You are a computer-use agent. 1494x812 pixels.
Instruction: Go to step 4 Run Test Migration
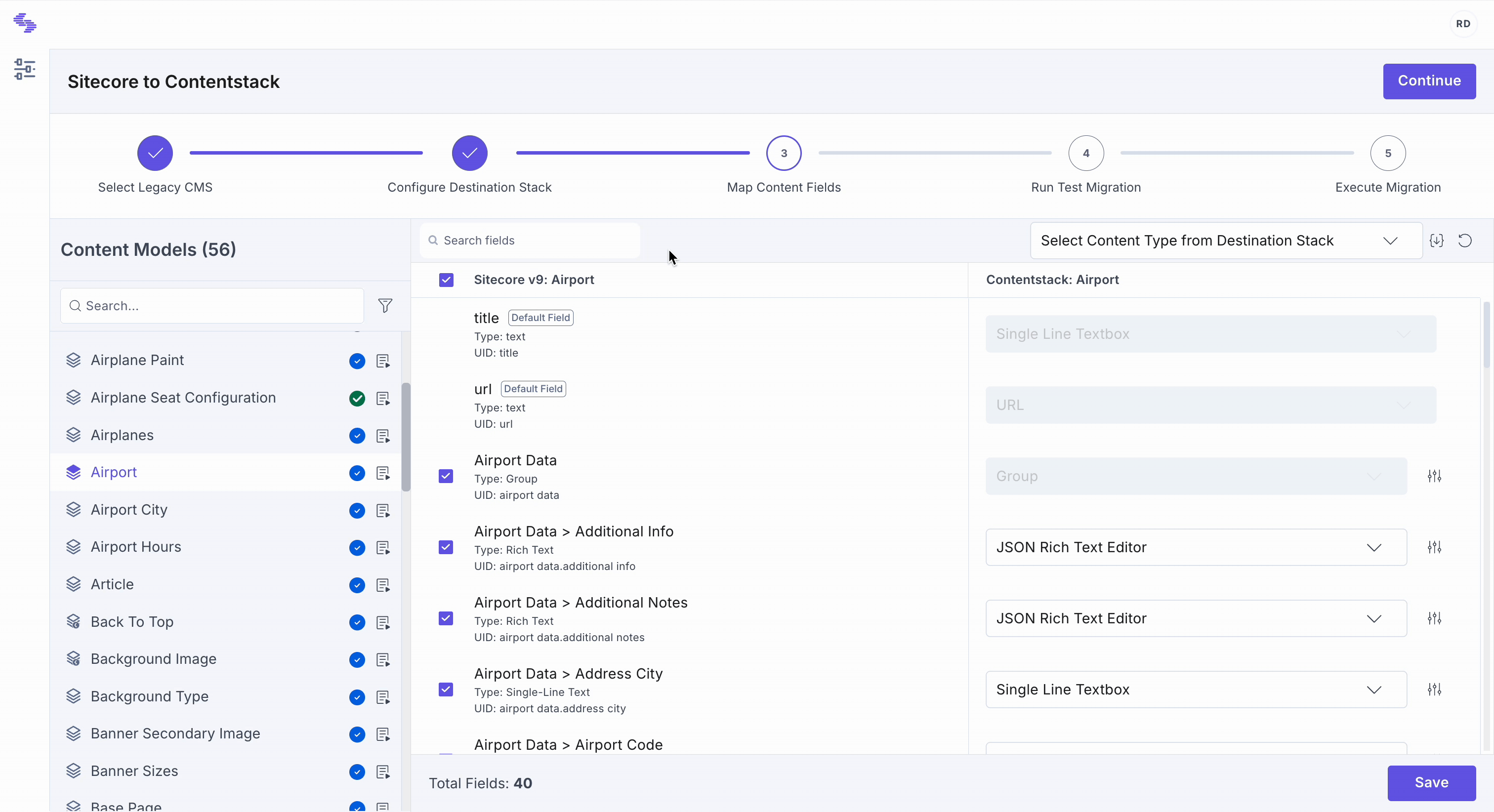tap(1086, 153)
